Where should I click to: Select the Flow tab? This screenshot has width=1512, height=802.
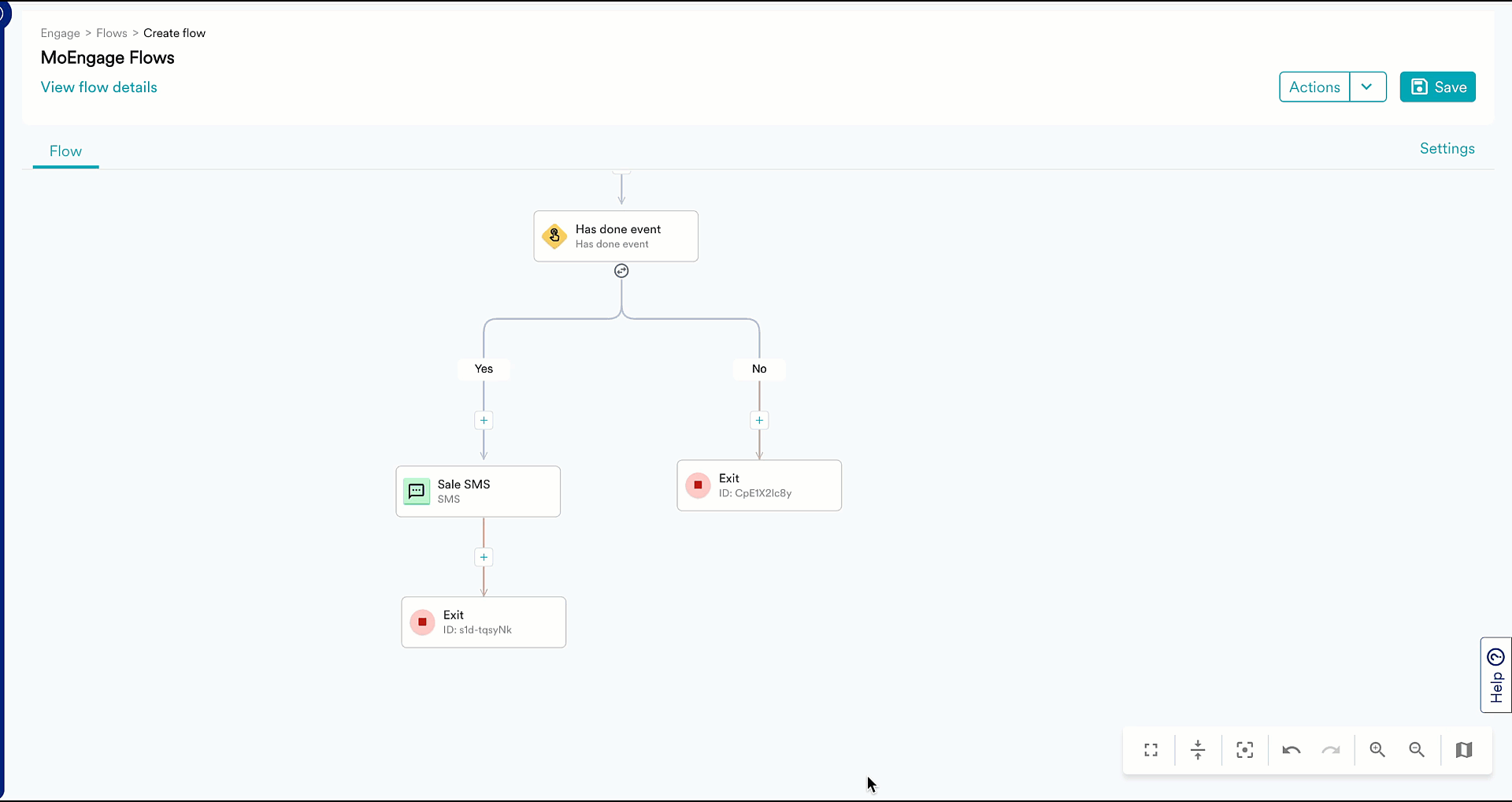65,151
